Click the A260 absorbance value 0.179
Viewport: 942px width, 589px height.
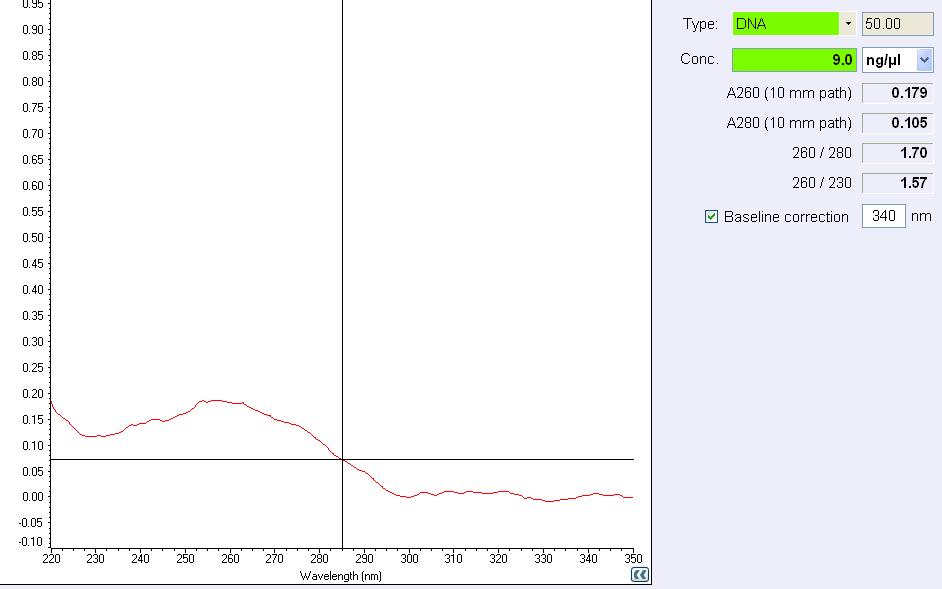[x=897, y=93]
